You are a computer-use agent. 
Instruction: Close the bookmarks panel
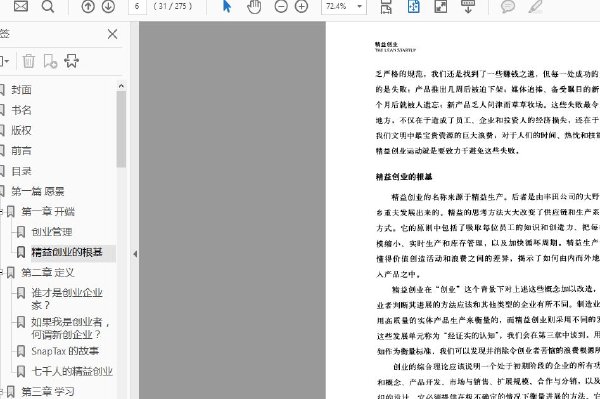[112, 34]
